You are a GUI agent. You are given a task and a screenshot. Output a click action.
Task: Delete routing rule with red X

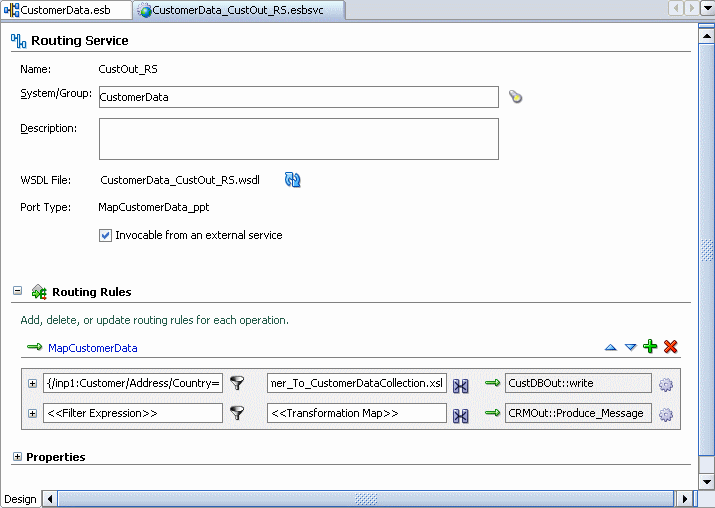point(670,347)
